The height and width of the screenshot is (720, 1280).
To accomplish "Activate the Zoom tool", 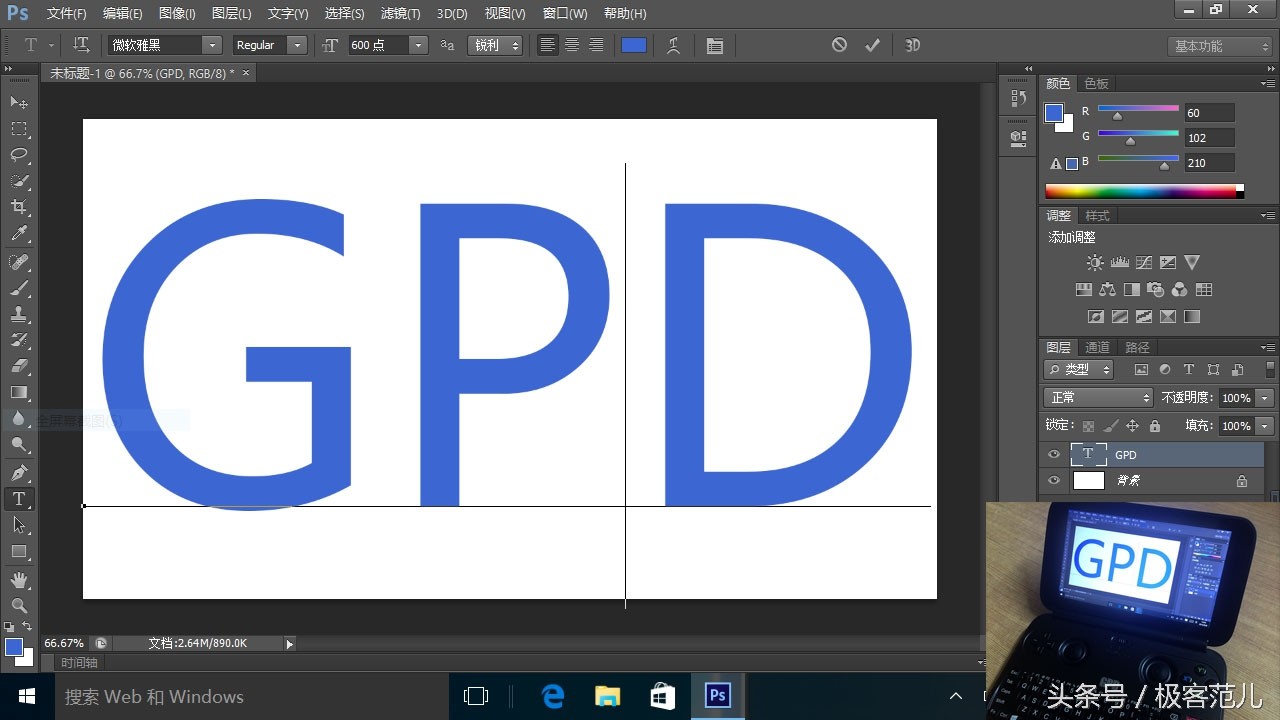I will pyautogui.click(x=19, y=605).
